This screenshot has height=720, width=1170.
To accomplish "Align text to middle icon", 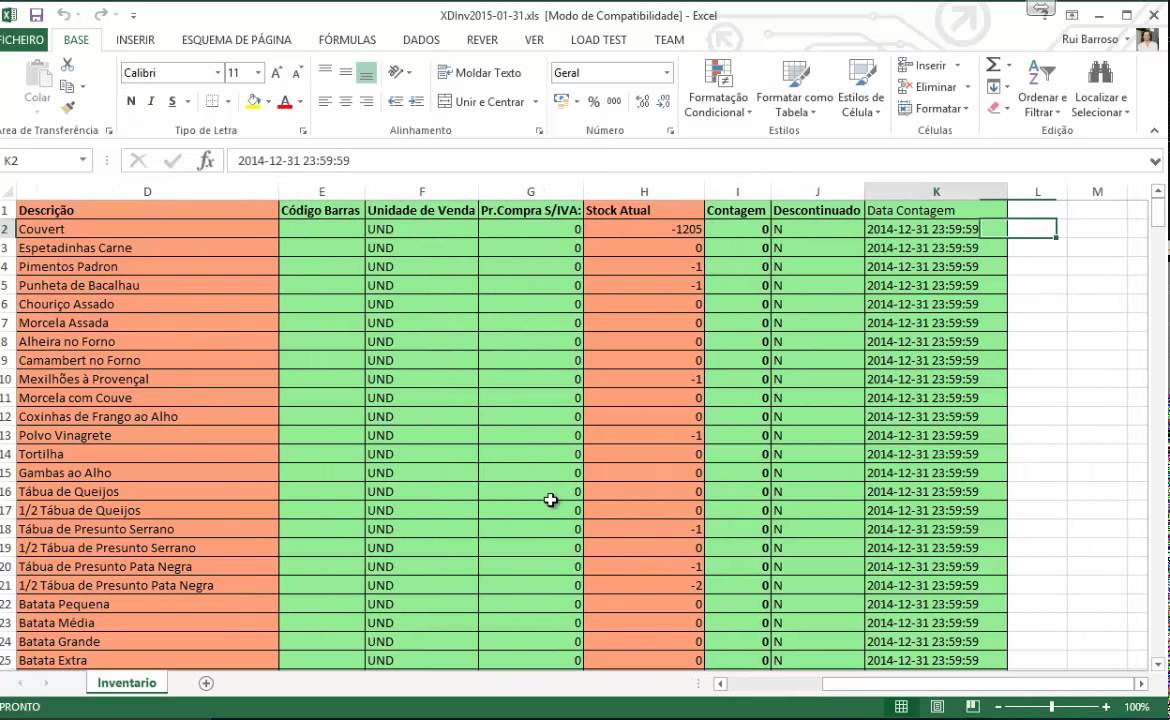I will point(345,72).
